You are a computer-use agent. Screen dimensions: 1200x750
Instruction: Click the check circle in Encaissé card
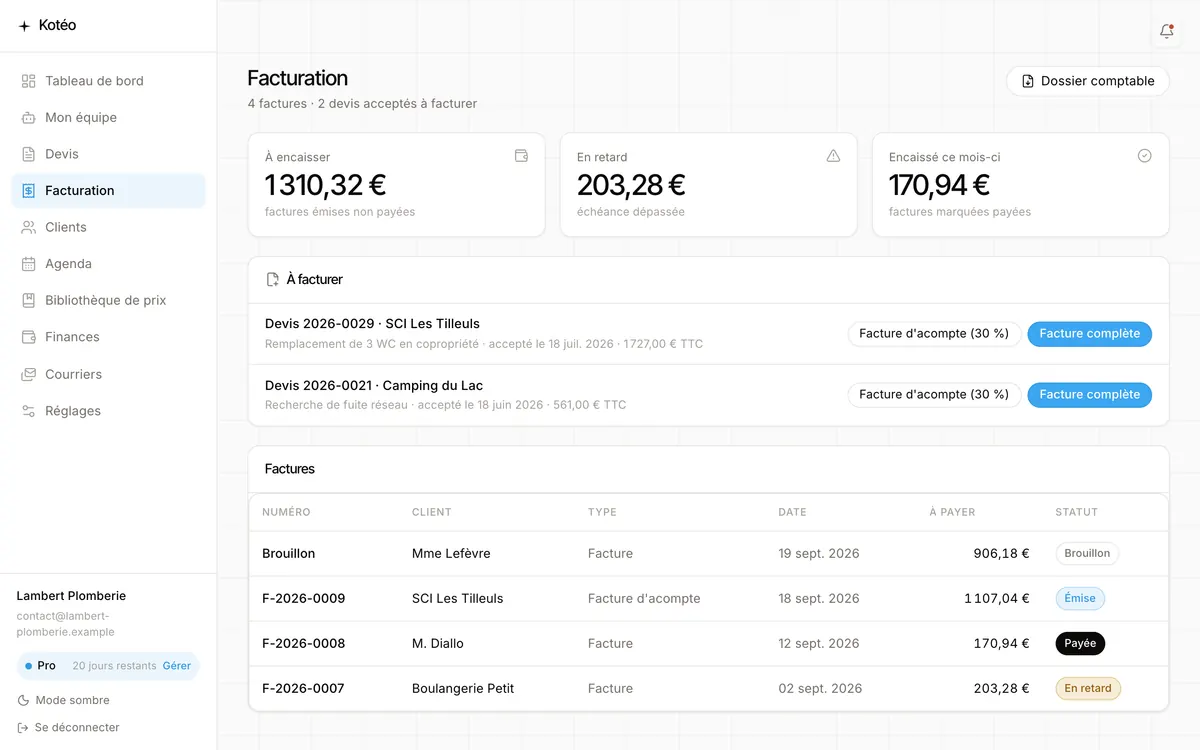tap(1145, 156)
